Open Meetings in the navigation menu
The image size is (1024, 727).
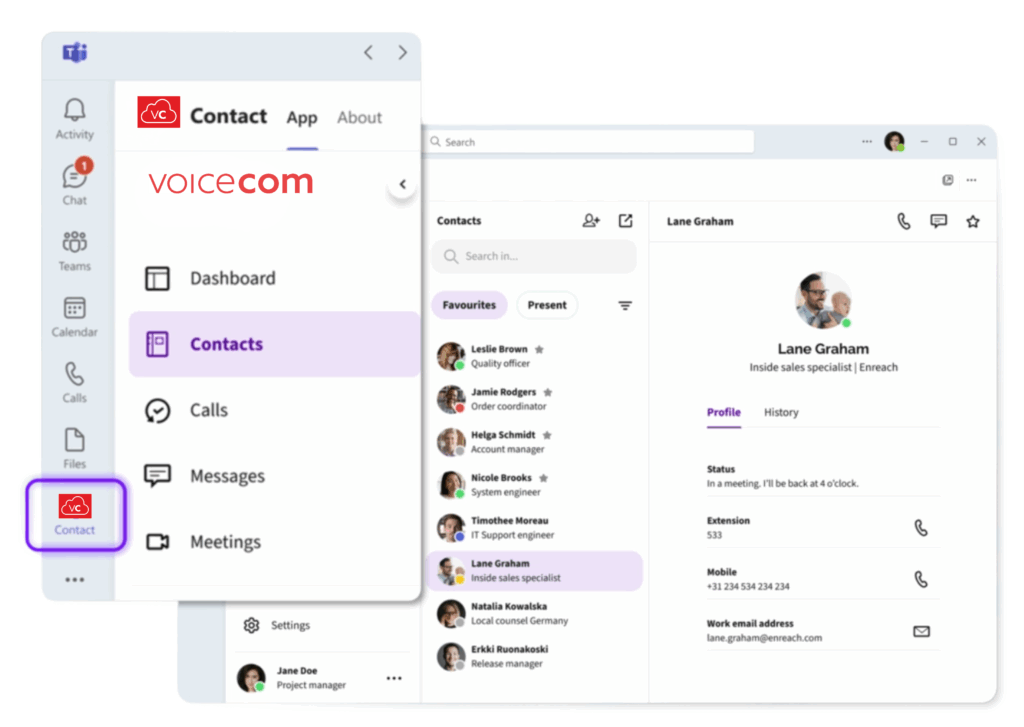coord(274,542)
